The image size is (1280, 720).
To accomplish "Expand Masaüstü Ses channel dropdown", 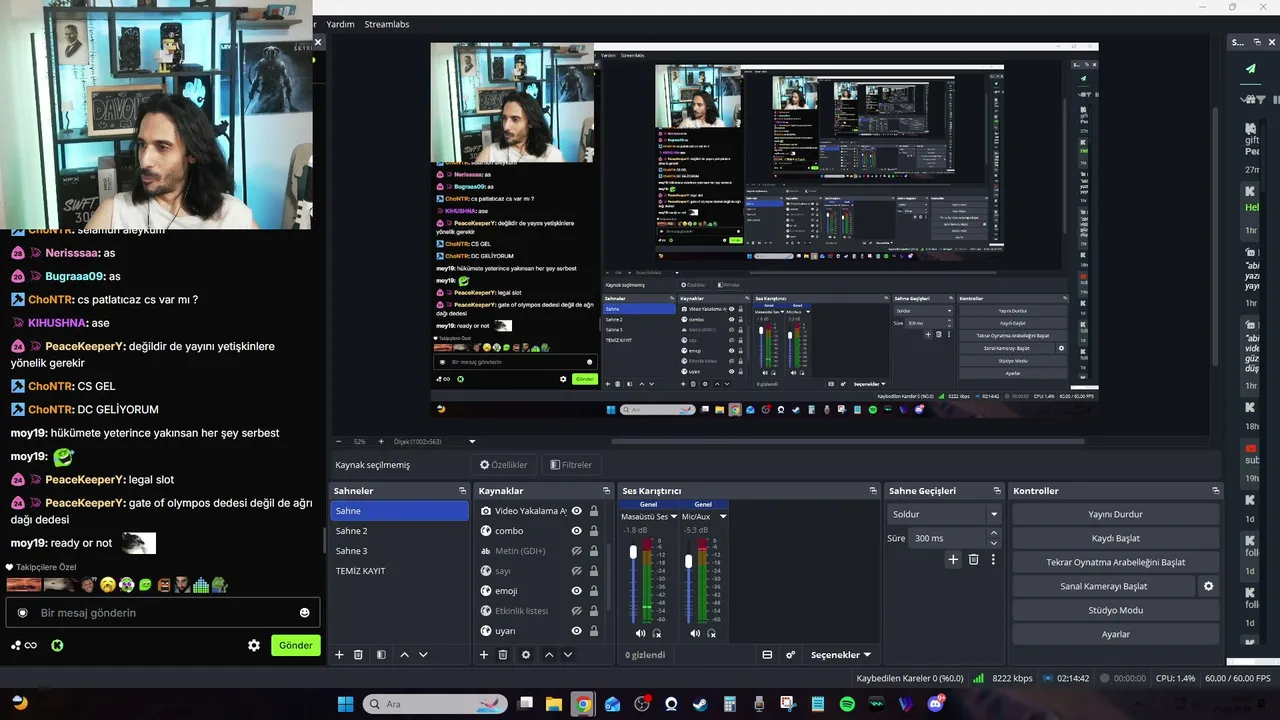I will pyautogui.click(x=674, y=517).
